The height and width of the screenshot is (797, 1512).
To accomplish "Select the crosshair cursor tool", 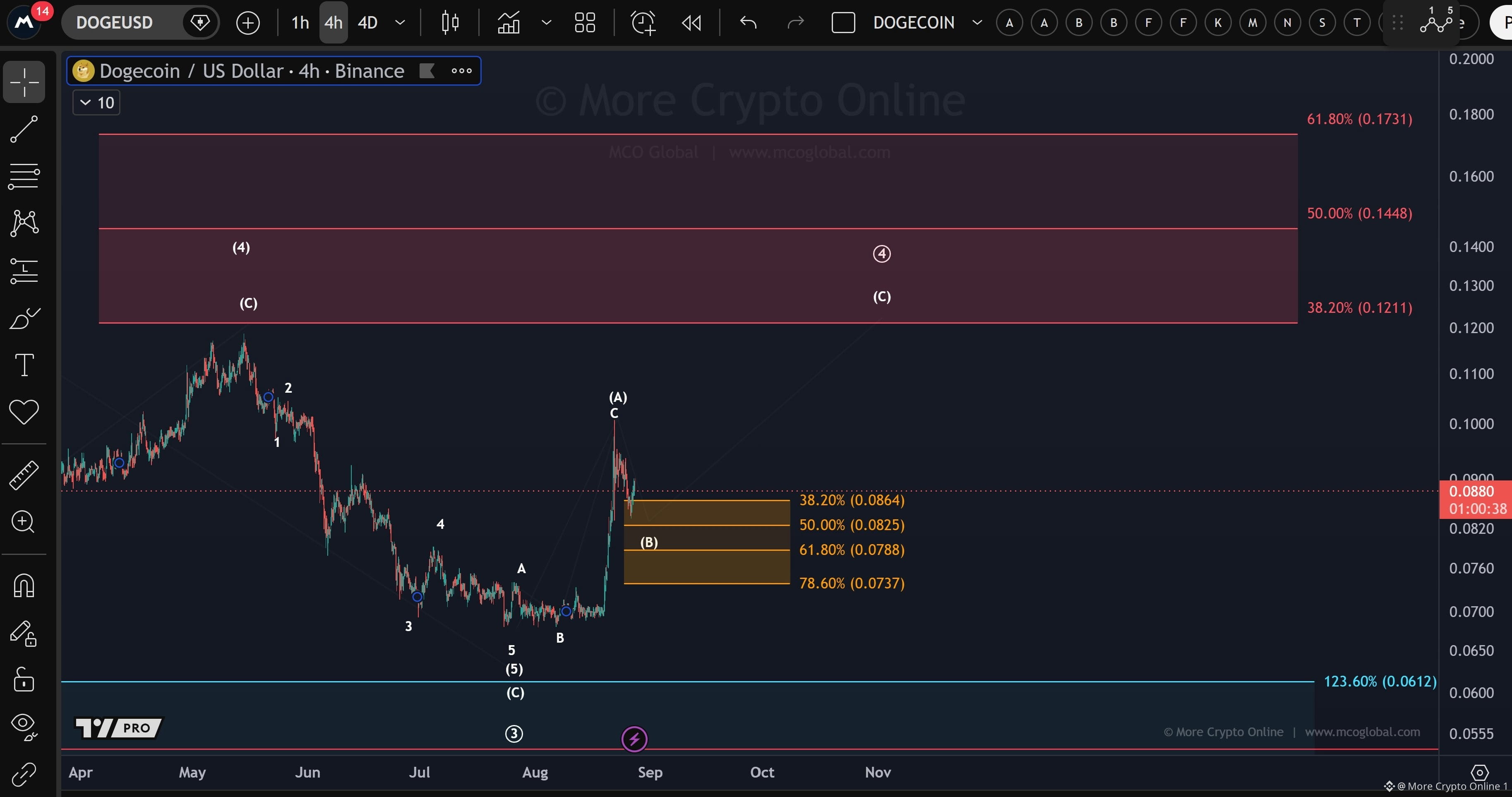I will pyautogui.click(x=24, y=82).
